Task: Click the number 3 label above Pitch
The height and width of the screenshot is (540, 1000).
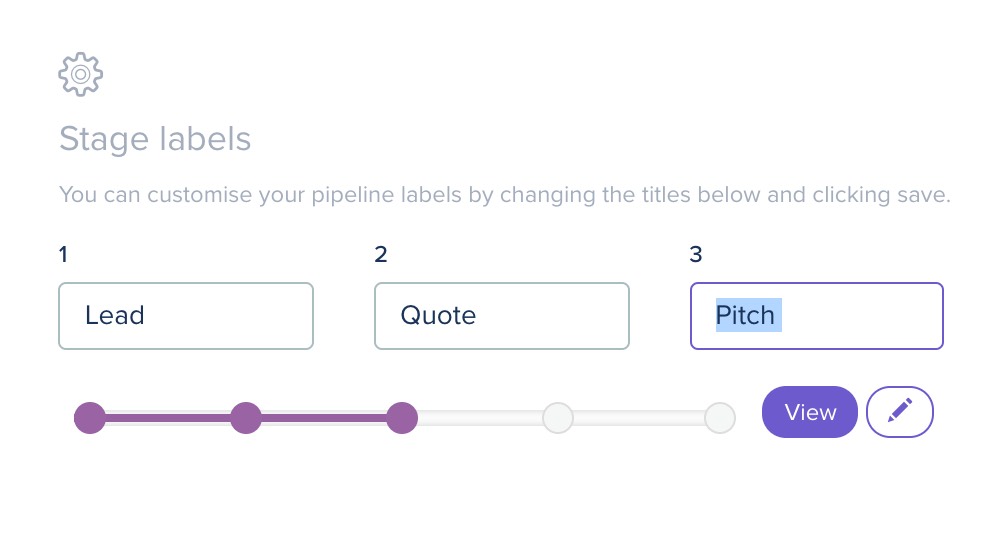Action: click(x=696, y=254)
